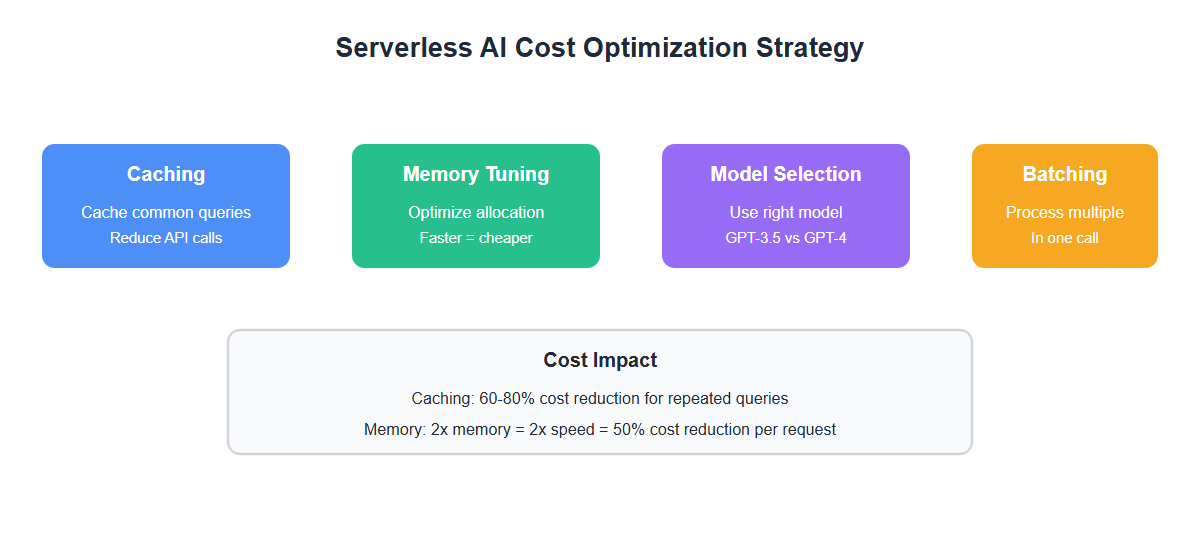Image resolution: width=1200 pixels, height=536 pixels.
Task: Click the "GPT-3.5 vs GPT-4" line
Action: [786, 238]
